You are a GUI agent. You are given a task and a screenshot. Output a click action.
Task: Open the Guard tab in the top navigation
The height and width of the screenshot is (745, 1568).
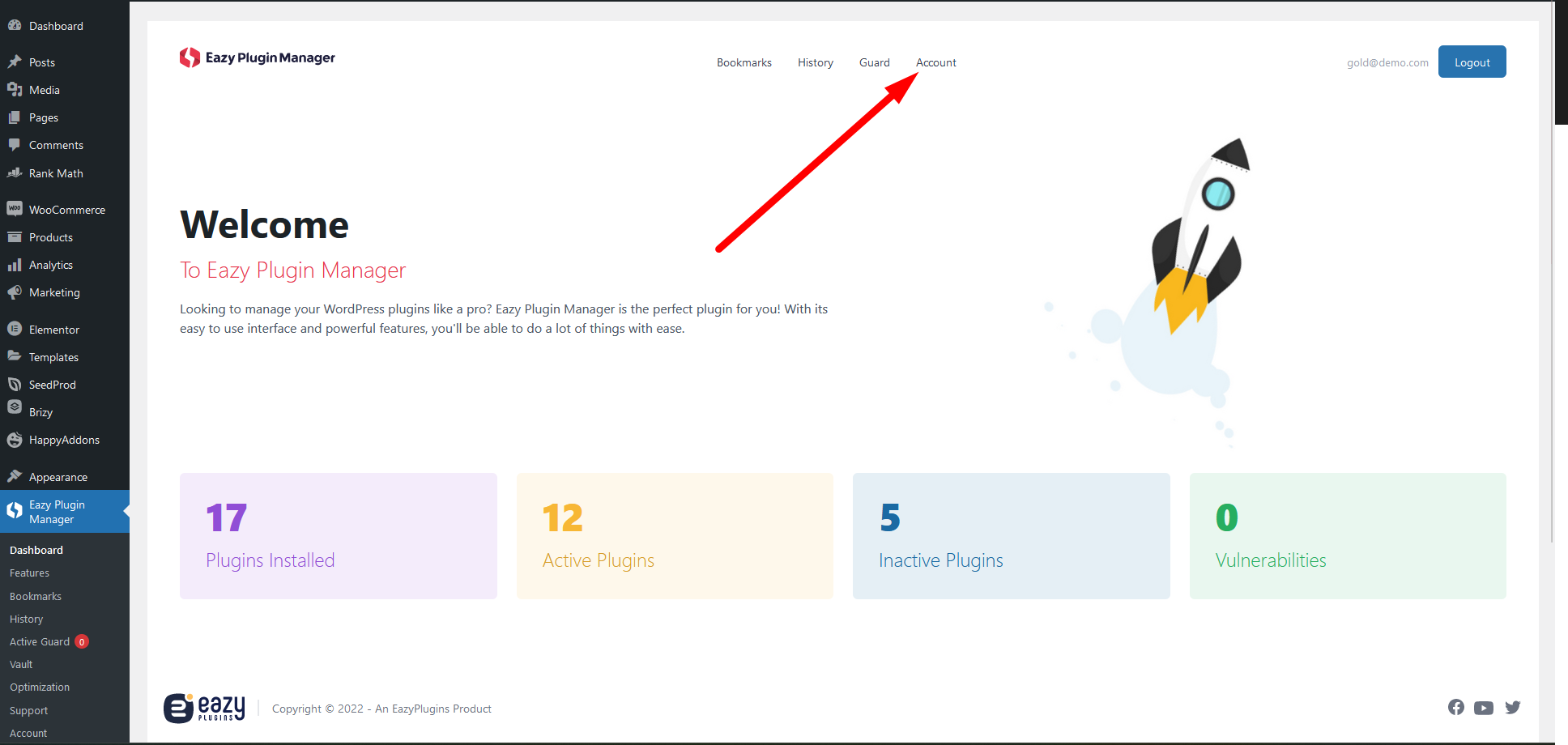pos(874,62)
